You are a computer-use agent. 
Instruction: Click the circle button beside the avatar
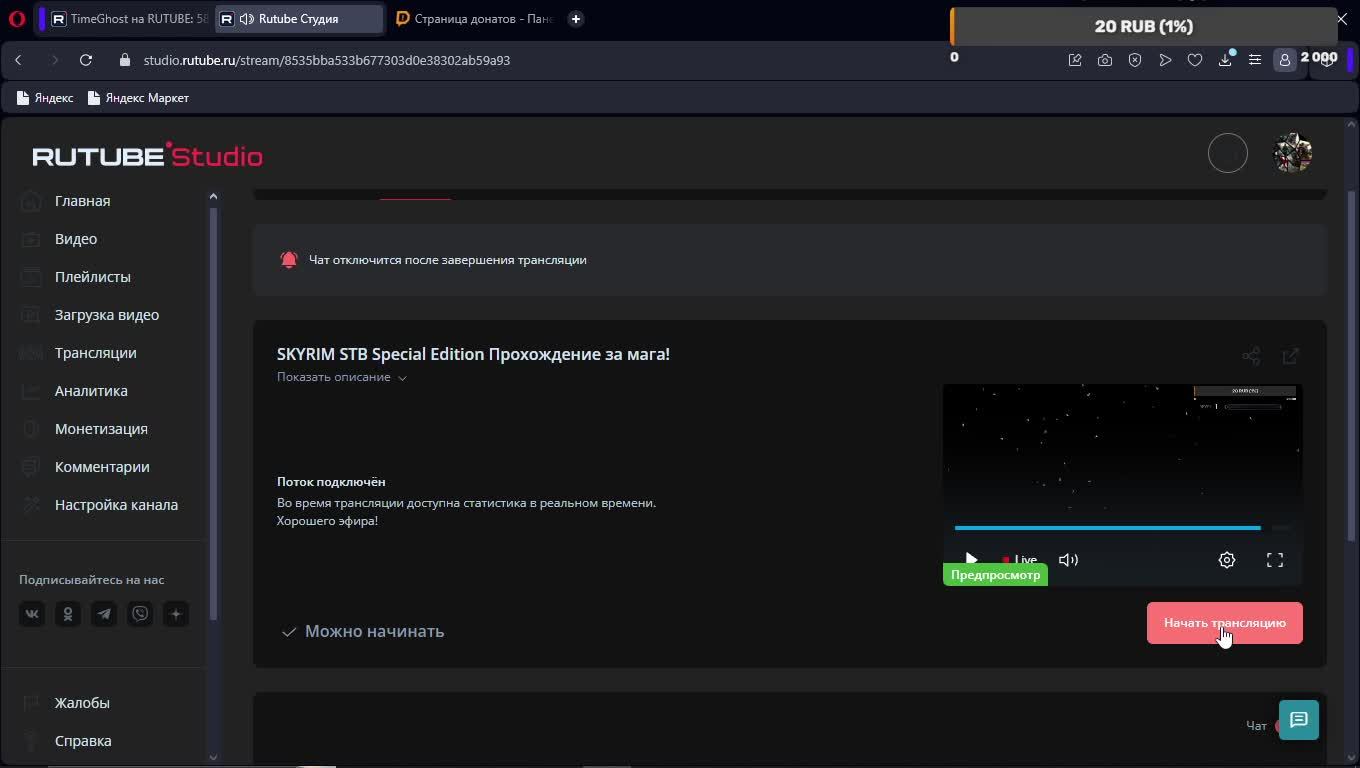pyautogui.click(x=1228, y=153)
